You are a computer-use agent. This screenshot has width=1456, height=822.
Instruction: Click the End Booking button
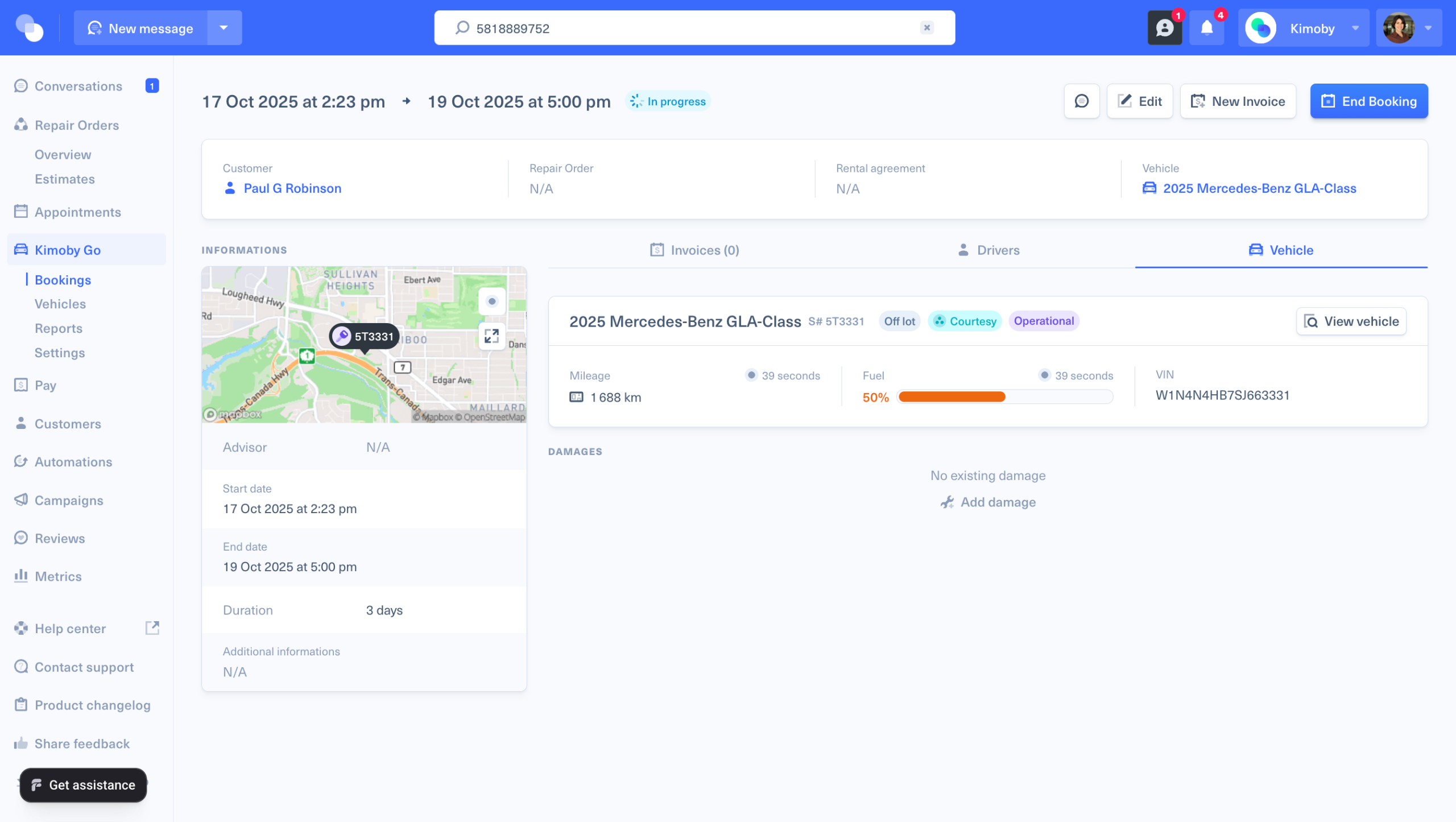1368,101
